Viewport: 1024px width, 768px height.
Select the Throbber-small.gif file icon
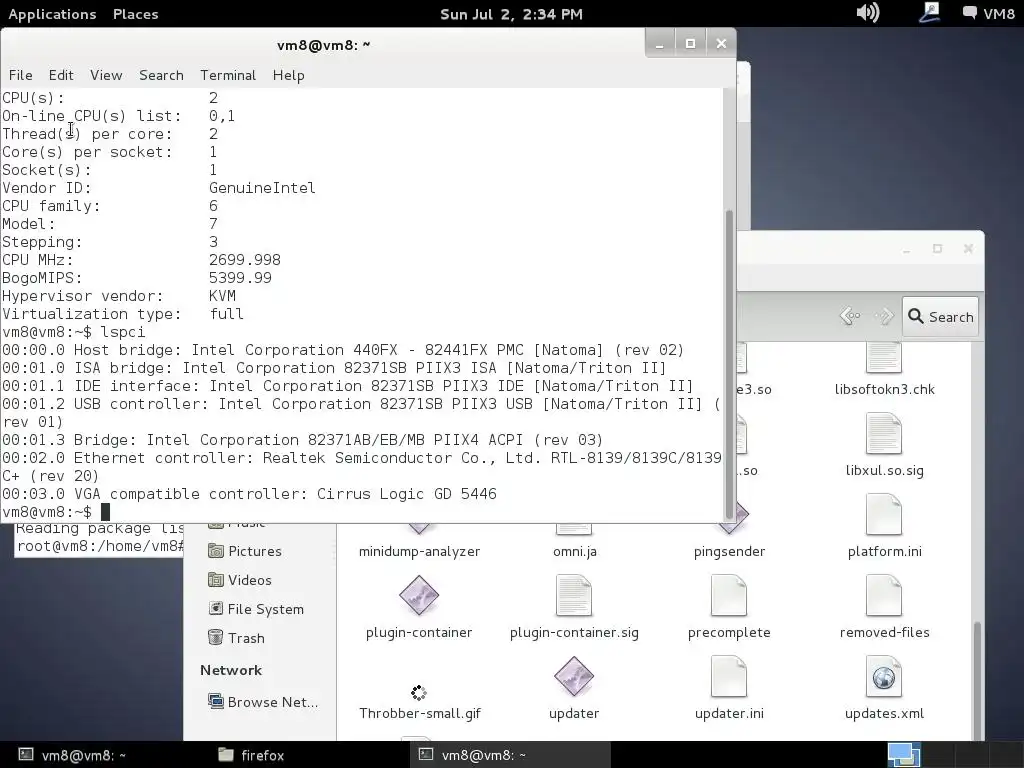tap(419, 692)
